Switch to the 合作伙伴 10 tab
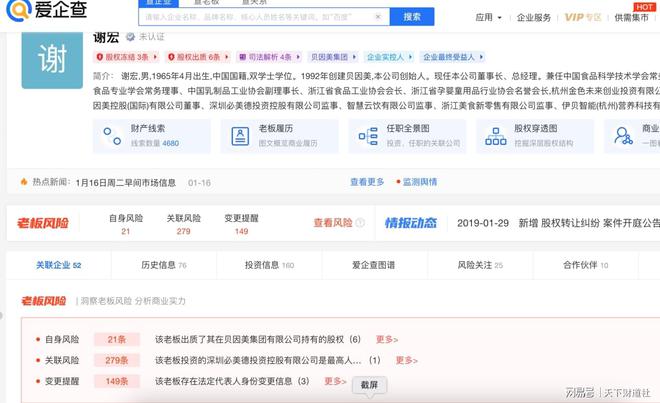 [x=585, y=265]
